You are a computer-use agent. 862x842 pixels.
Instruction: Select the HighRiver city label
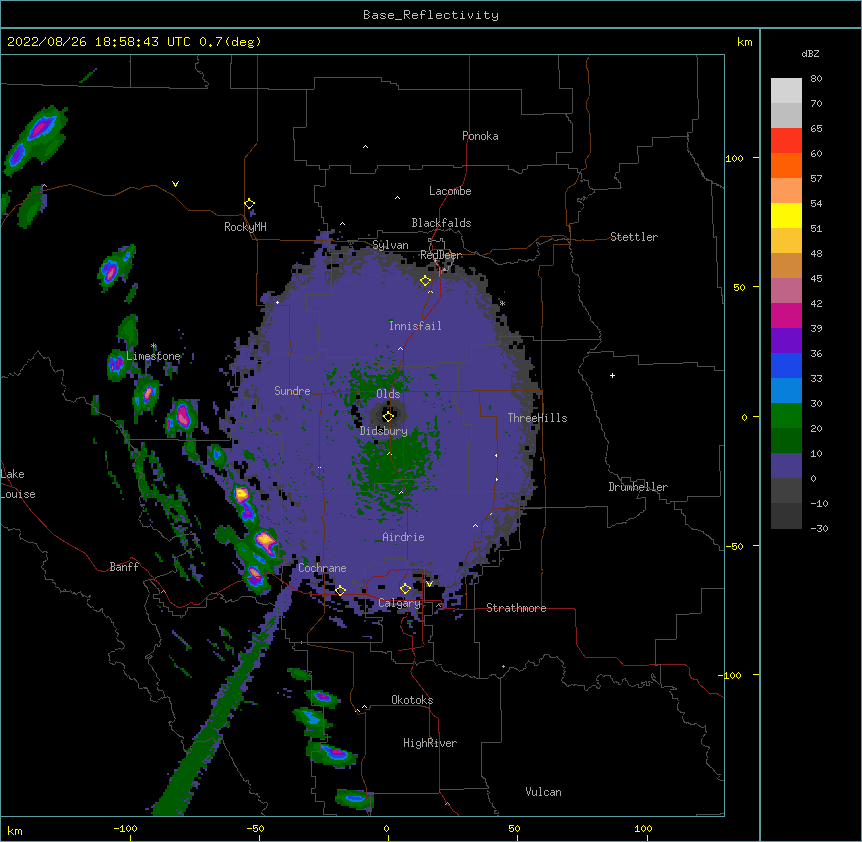[x=430, y=743]
